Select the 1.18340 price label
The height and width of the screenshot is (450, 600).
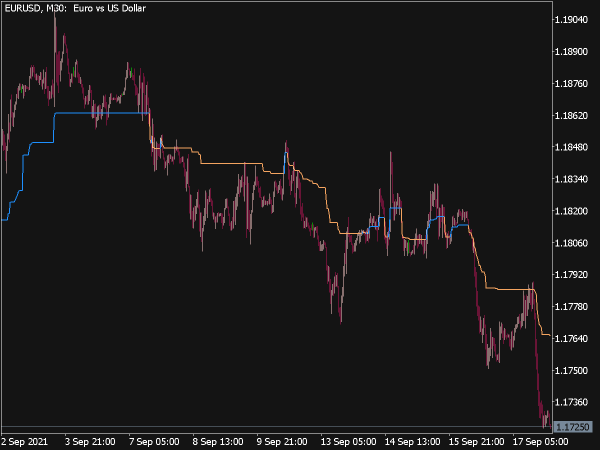click(x=571, y=179)
